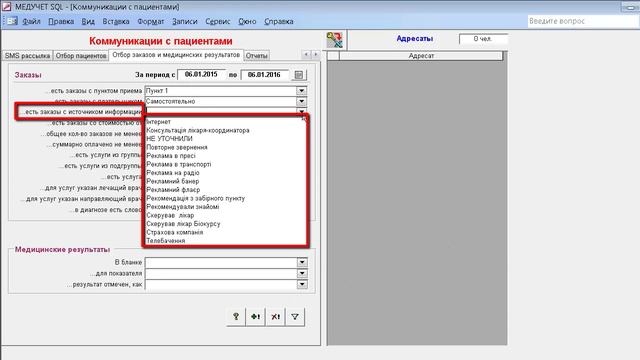The width and height of the screenshot is (640, 360).
Task: Expand the Самостоятельно dropdown arrow
Action: [x=302, y=101]
